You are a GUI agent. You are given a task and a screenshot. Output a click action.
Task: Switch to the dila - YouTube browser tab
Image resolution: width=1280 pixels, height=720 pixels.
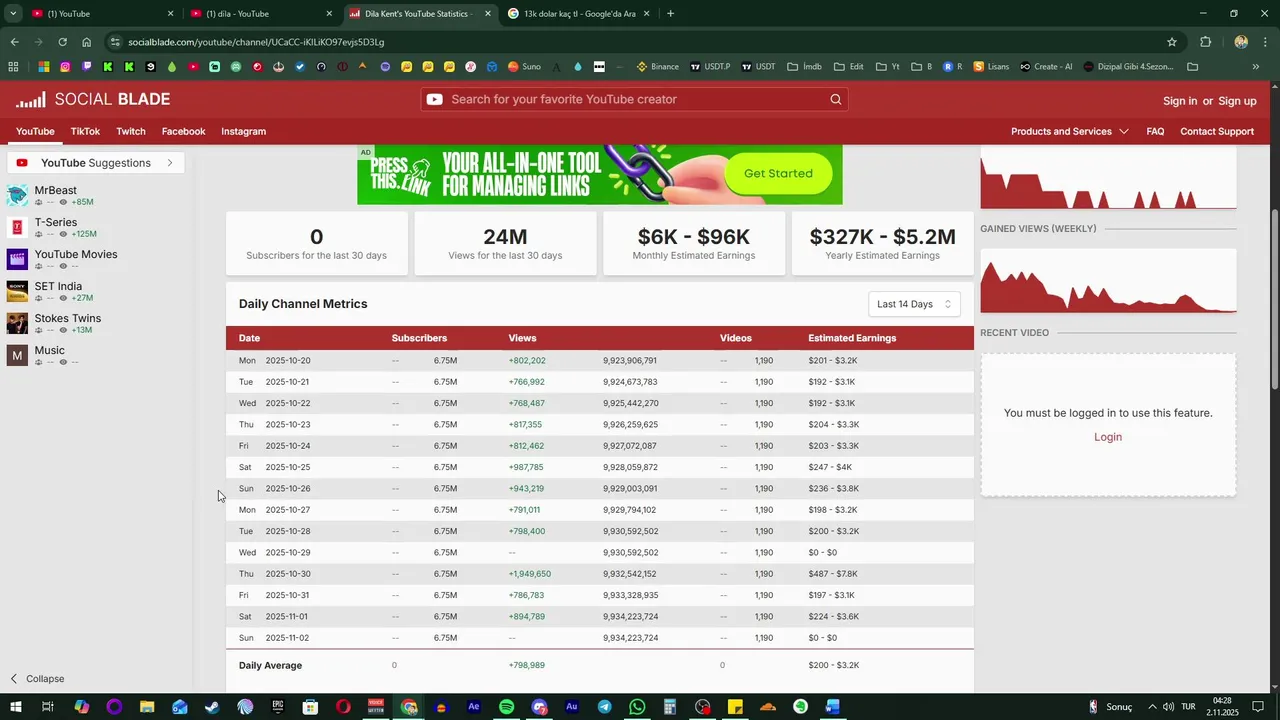coord(261,14)
